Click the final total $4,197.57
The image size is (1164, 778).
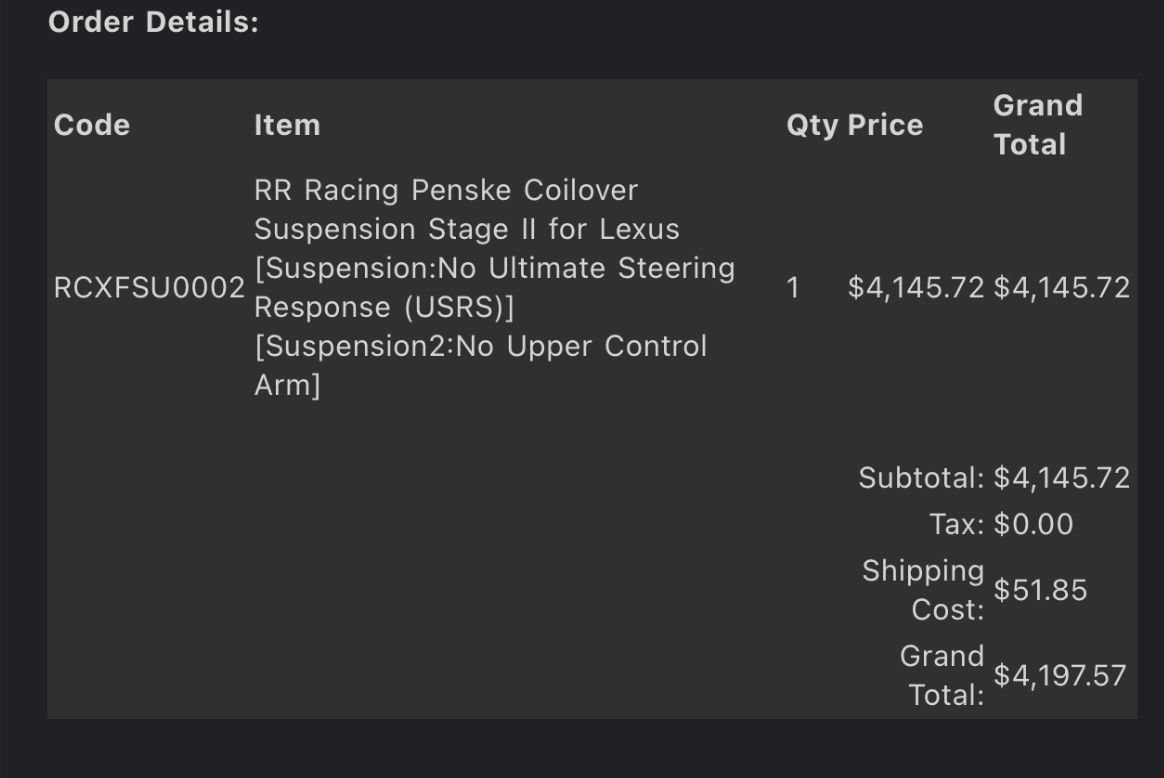point(1060,676)
